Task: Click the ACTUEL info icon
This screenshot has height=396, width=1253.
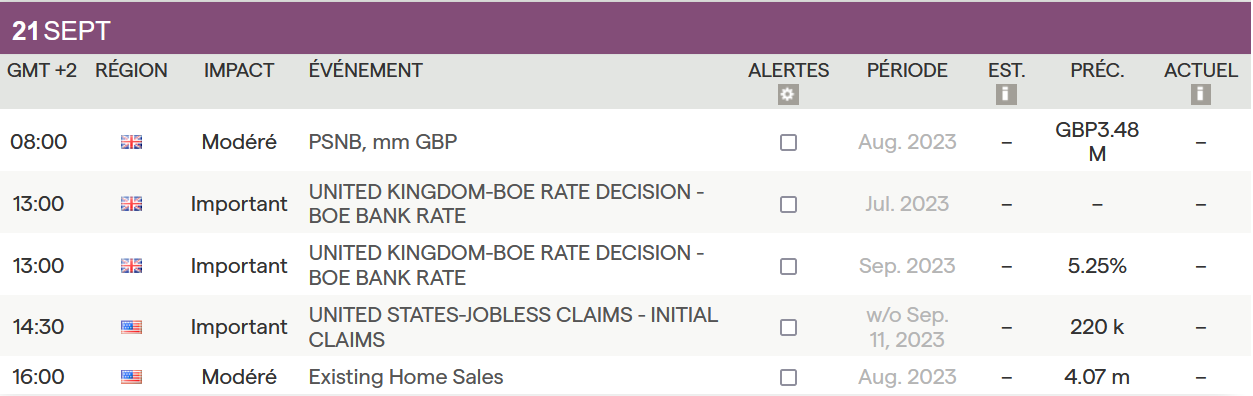Action: click(x=1201, y=95)
